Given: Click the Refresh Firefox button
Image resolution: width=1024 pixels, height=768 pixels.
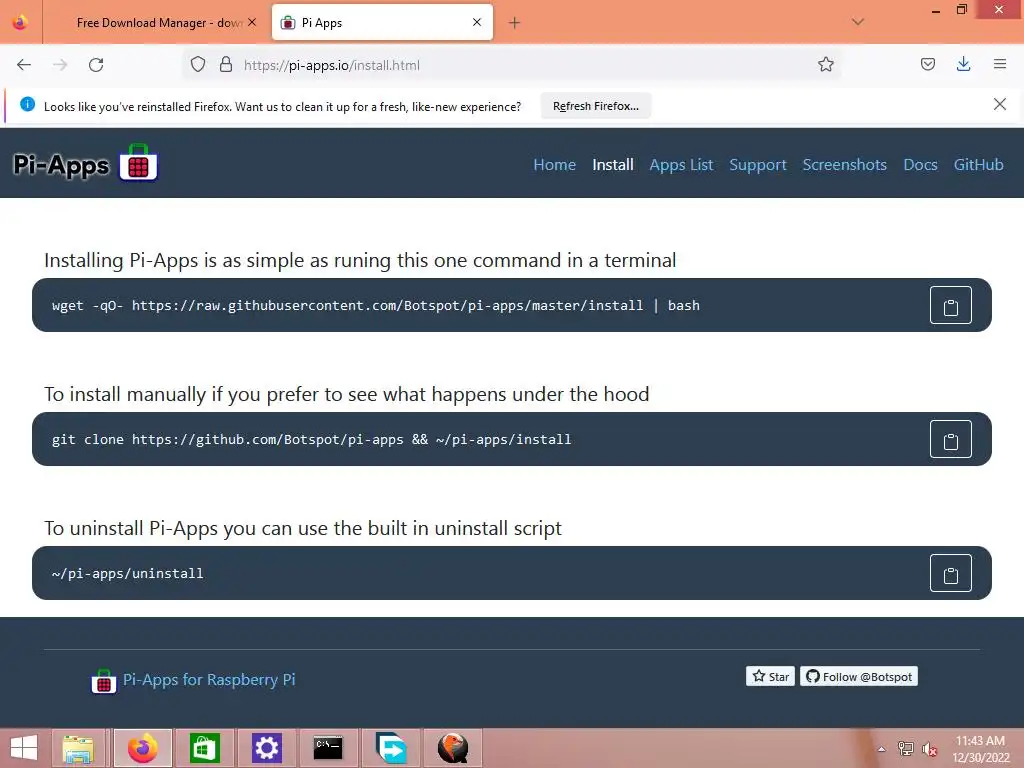Looking at the screenshot, I should click(x=596, y=106).
